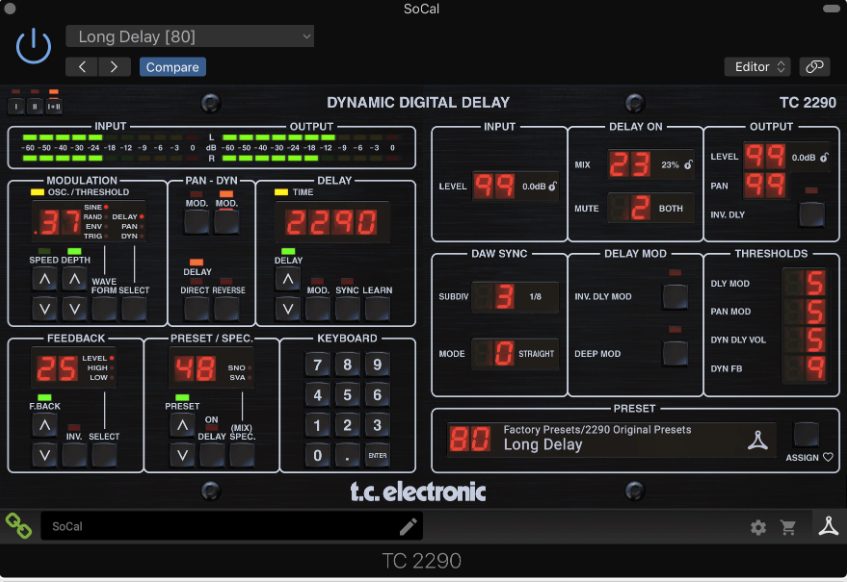Image resolution: width=847 pixels, height=582 pixels.
Task: Click the DLY MOD threshold value
Action: pyautogui.click(x=804, y=283)
